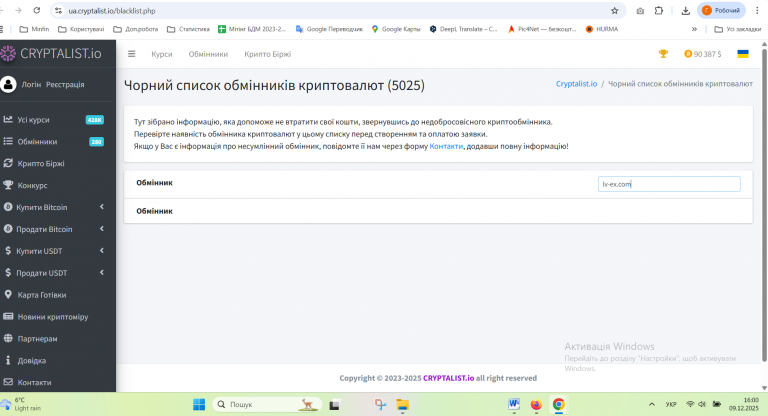Click the 428K badge on Усі курси

(95, 120)
